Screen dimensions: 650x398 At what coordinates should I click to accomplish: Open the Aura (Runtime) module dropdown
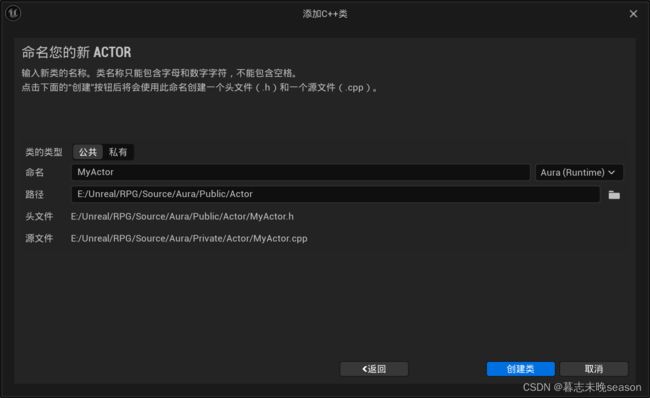tap(579, 172)
